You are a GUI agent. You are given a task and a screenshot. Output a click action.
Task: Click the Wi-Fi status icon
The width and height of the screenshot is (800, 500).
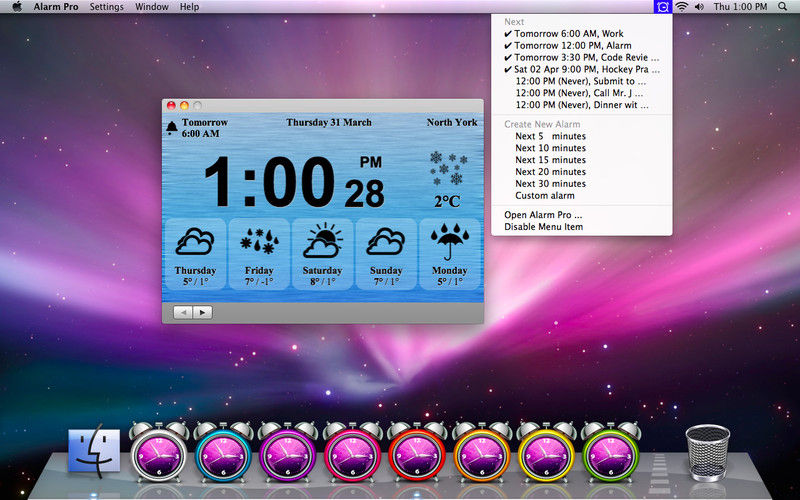tap(682, 7)
